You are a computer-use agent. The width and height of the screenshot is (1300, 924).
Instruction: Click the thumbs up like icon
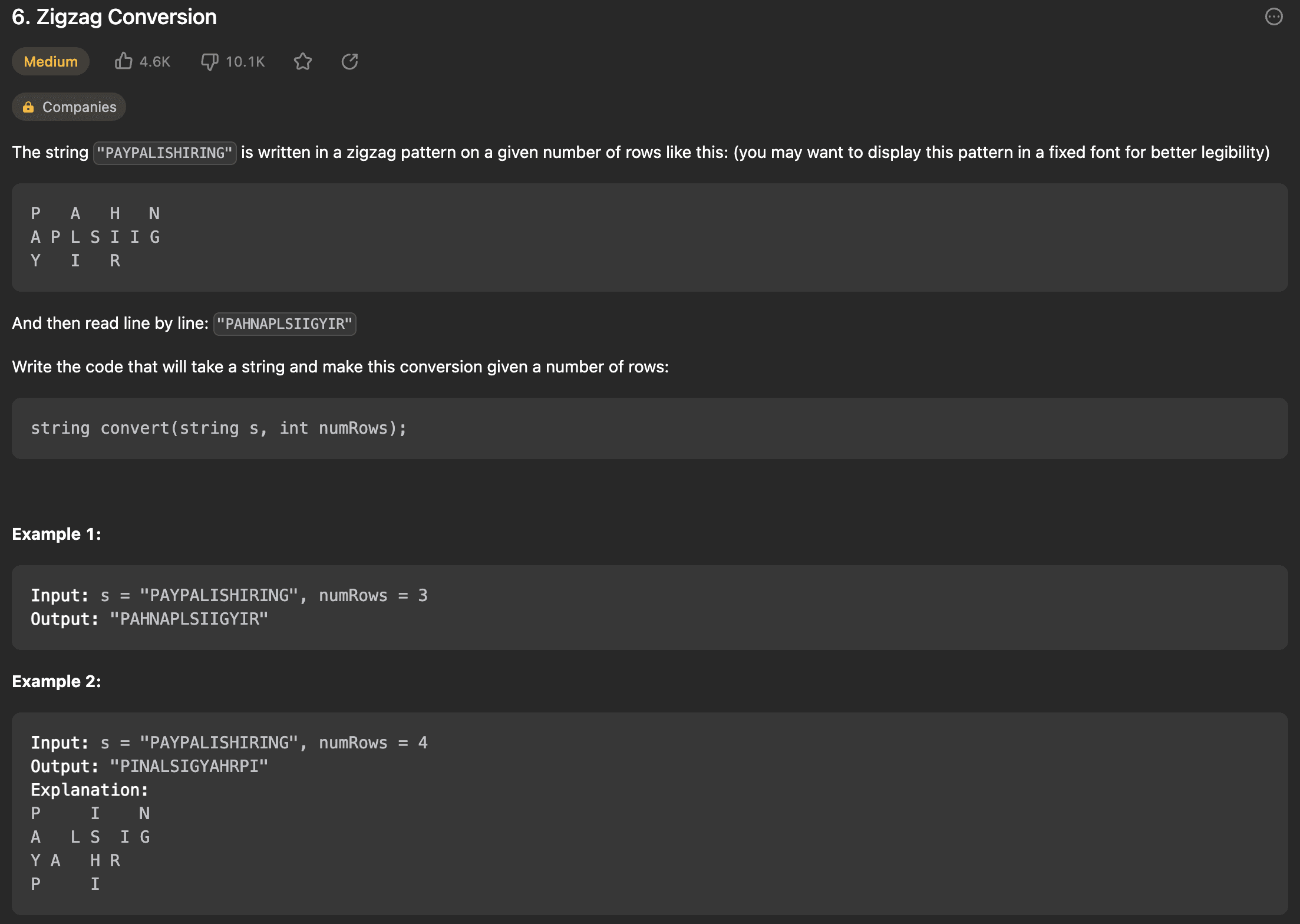tap(123, 61)
